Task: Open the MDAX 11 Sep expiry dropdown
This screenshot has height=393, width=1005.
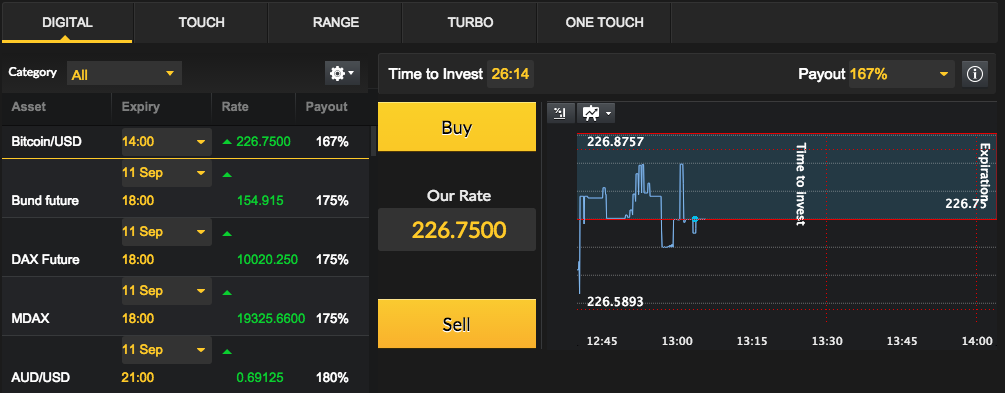Action: pos(167,291)
